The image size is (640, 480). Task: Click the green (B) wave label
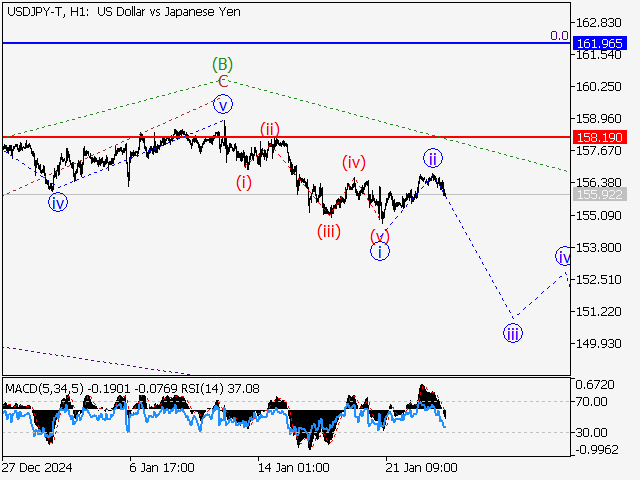(223, 65)
